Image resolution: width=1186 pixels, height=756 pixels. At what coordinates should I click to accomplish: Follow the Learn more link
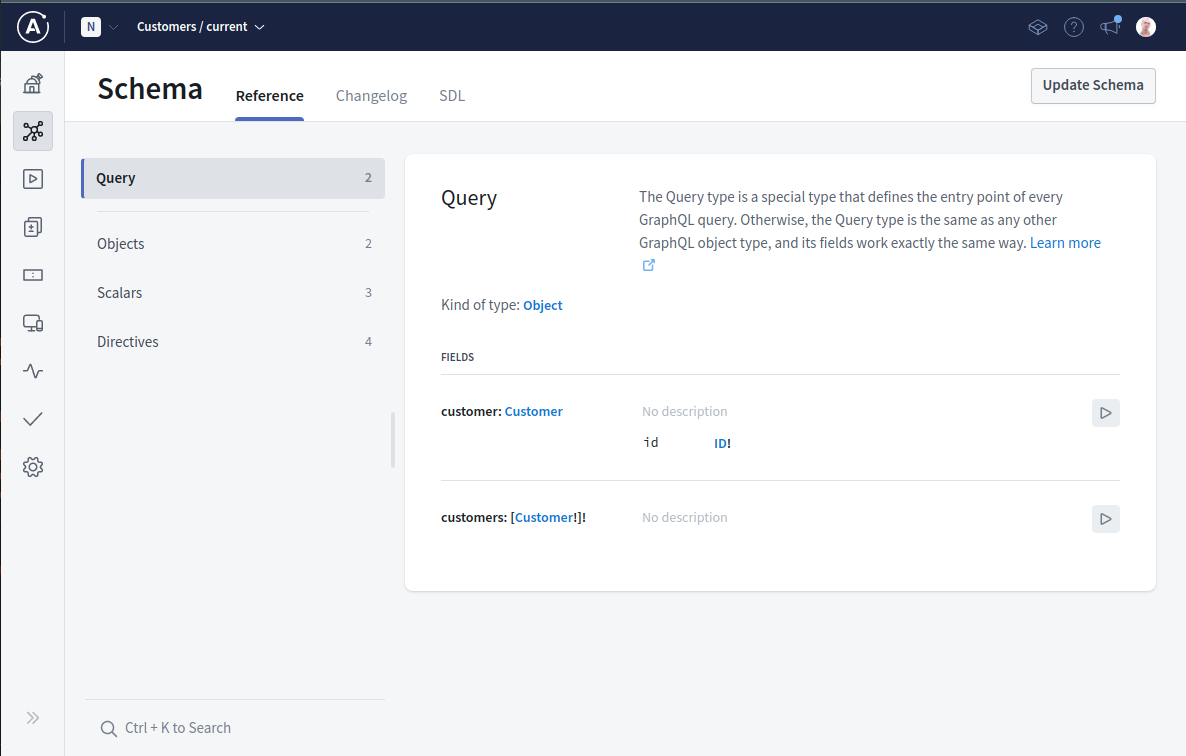(x=1065, y=243)
